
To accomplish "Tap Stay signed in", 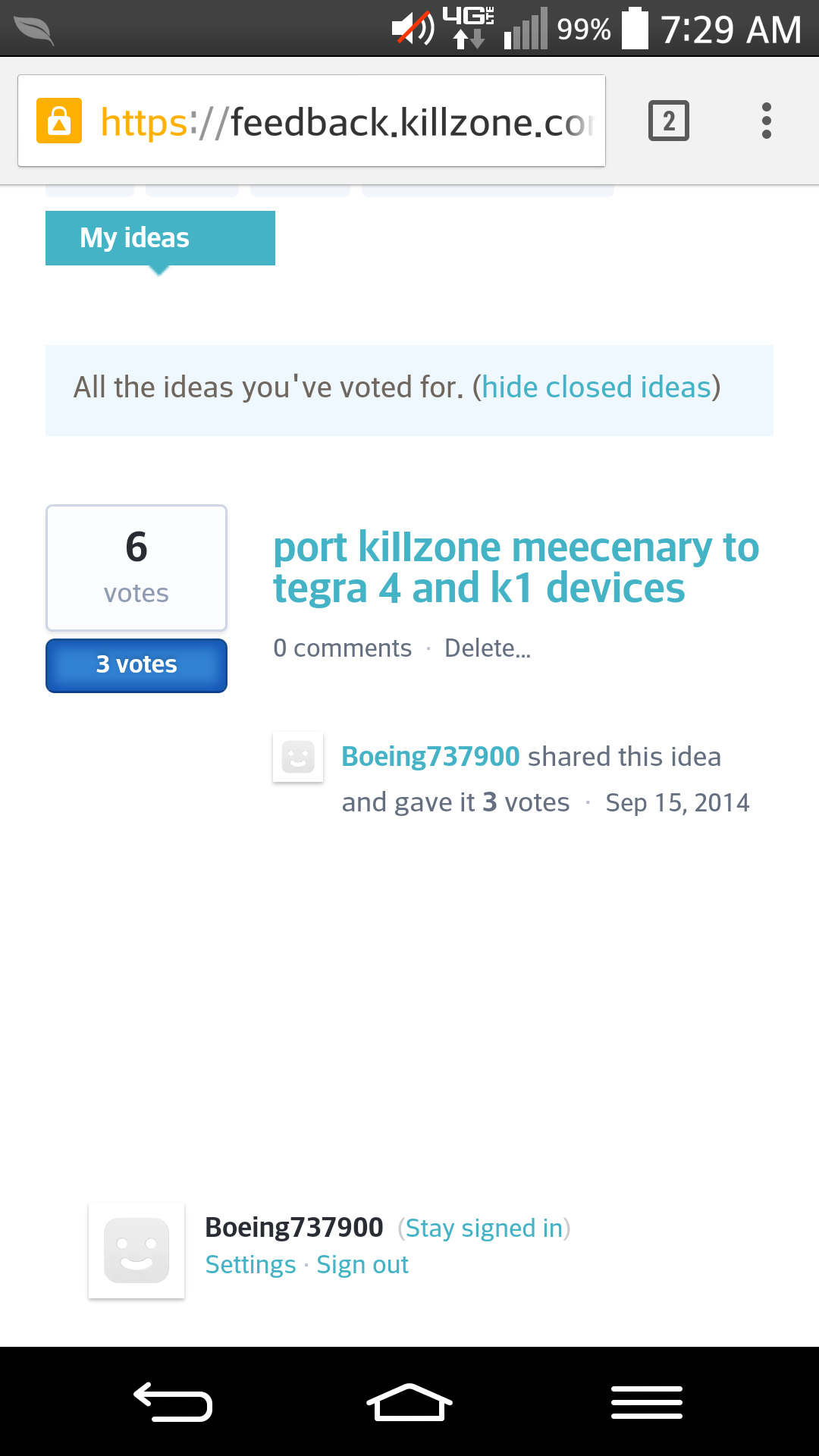I will coord(484,1227).
